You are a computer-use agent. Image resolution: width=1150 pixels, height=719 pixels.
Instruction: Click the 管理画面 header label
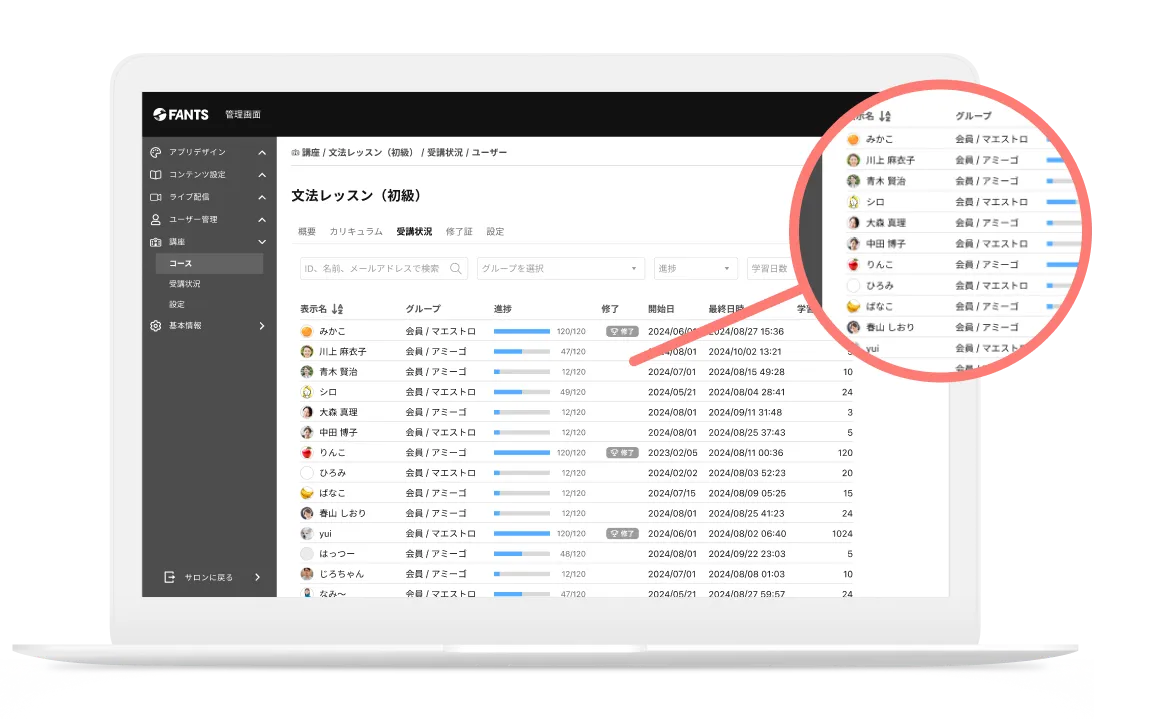pyautogui.click(x=243, y=114)
